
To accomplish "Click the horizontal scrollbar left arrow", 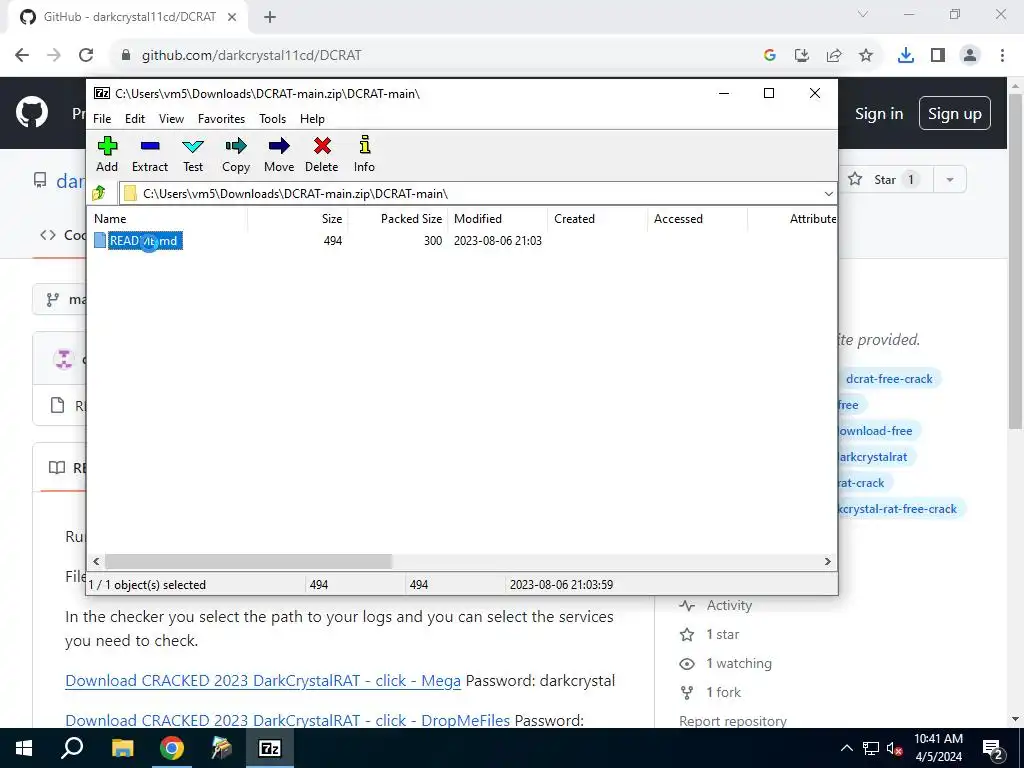I will [x=97, y=562].
